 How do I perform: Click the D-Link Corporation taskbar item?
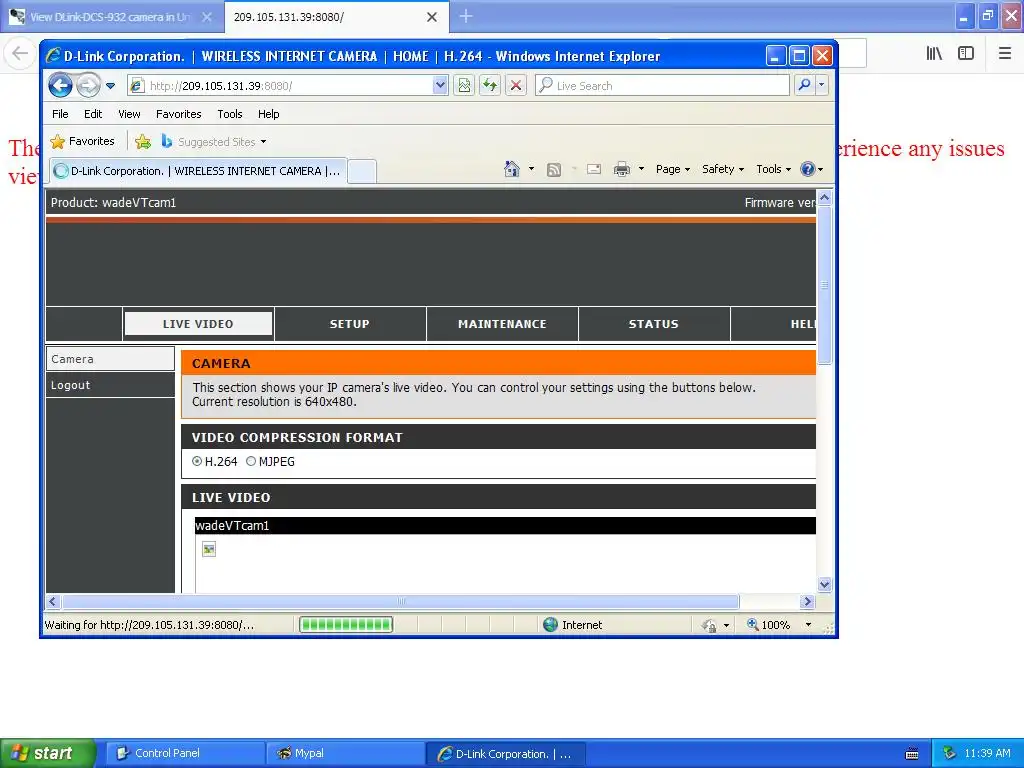[x=505, y=754]
